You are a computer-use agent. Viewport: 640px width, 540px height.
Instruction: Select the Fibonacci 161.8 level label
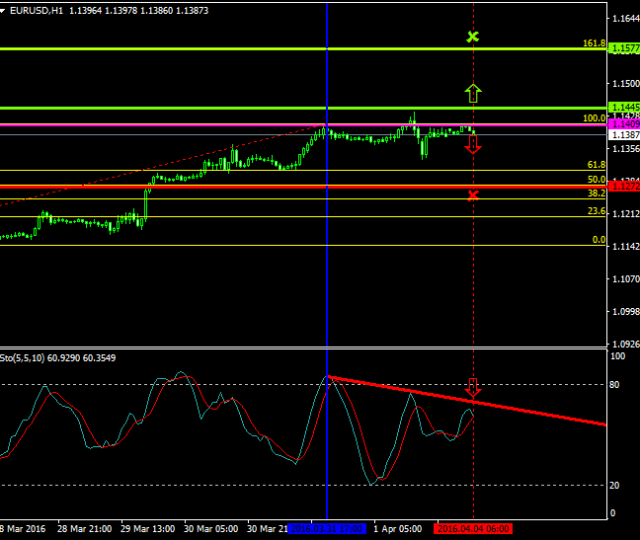(x=594, y=44)
